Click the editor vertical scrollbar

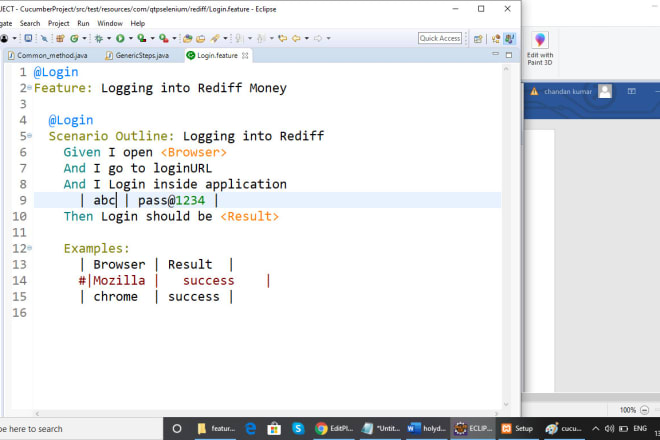(x=506, y=236)
